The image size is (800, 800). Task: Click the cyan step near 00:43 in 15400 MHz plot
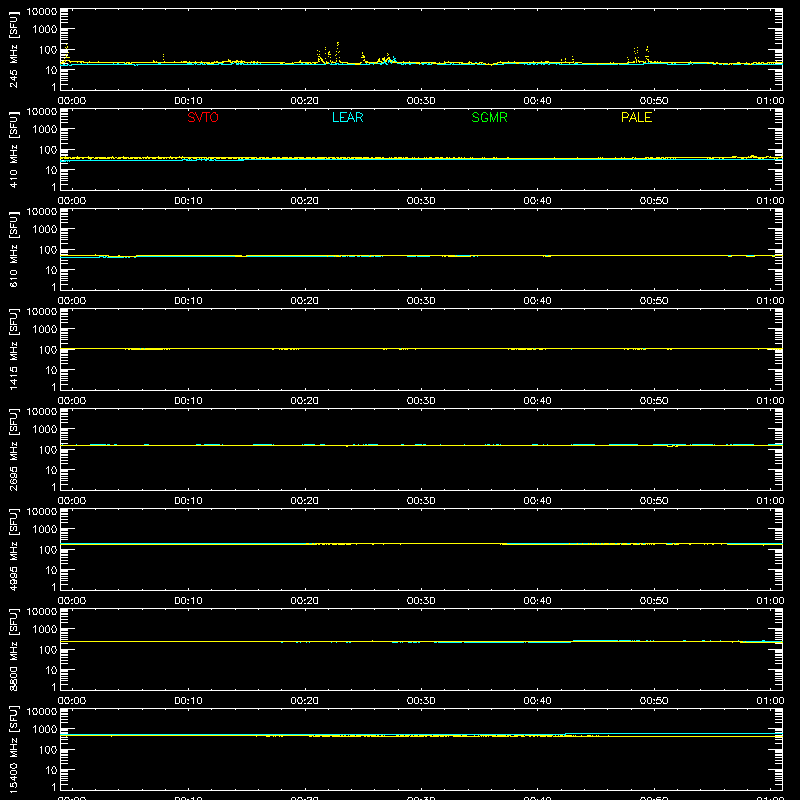(x=565, y=735)
